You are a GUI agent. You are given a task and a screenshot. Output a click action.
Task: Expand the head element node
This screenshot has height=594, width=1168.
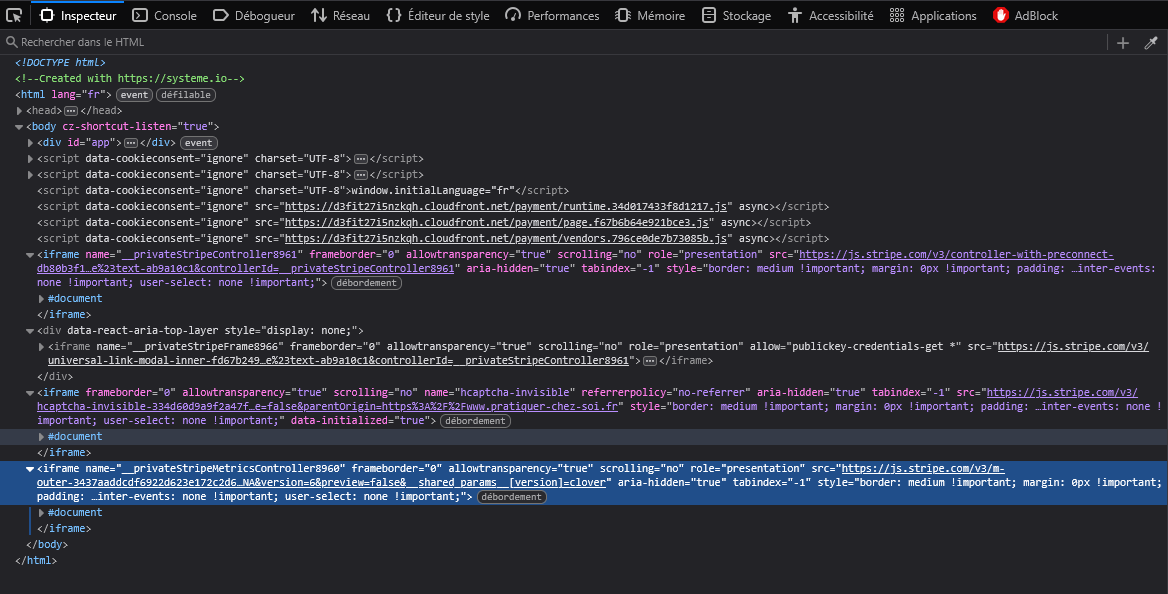pos(20,111)
